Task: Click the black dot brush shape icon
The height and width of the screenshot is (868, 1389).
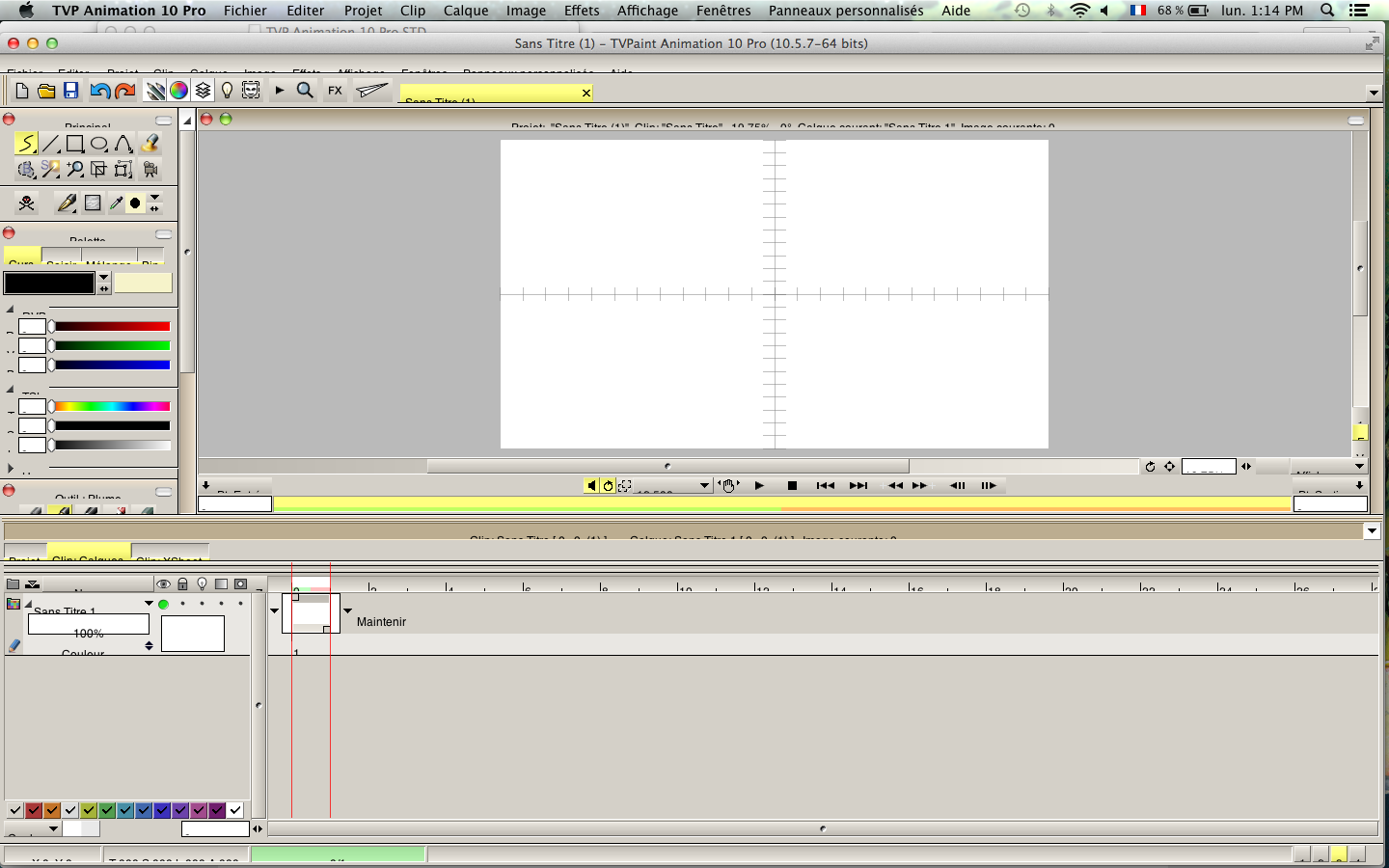Action: (x=135, y=203)
